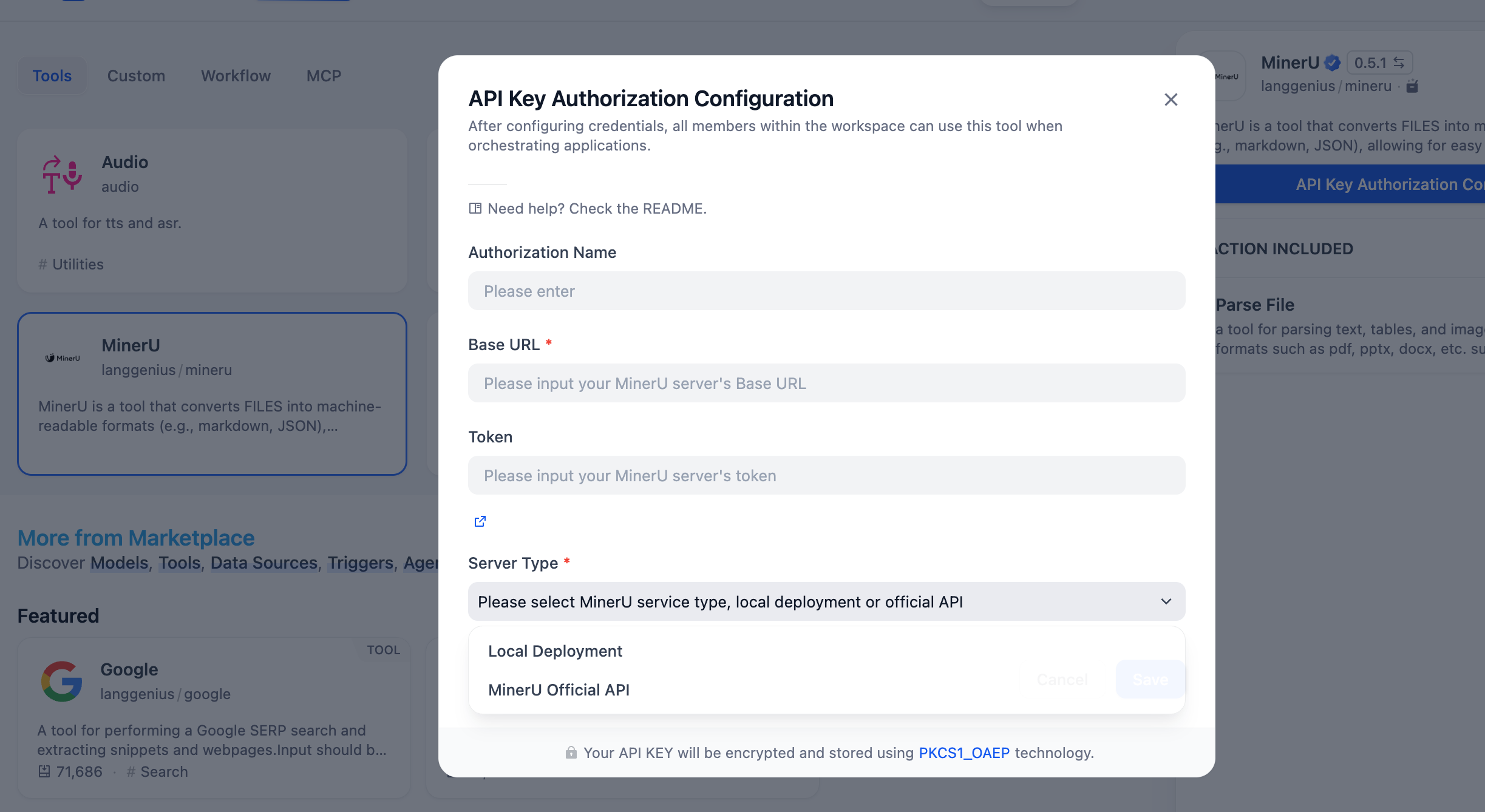Open the PKCS1_OAEP link
1485x812 pixels.
963,753
